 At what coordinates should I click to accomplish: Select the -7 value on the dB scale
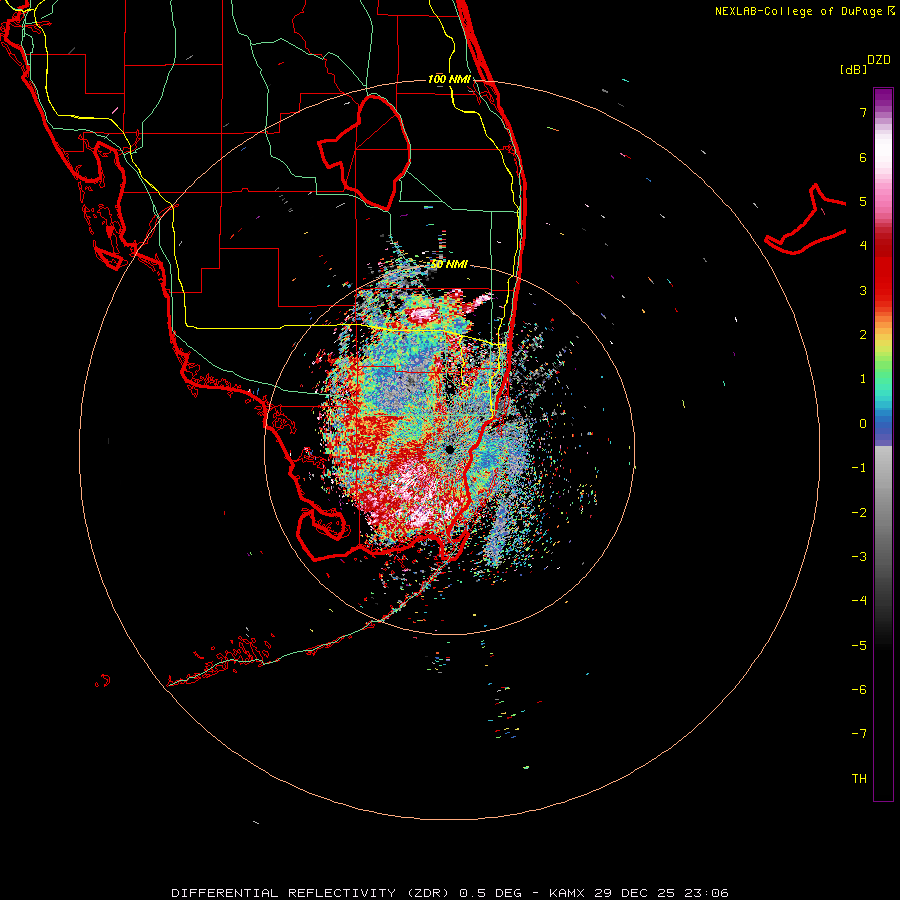click(859, 734)
